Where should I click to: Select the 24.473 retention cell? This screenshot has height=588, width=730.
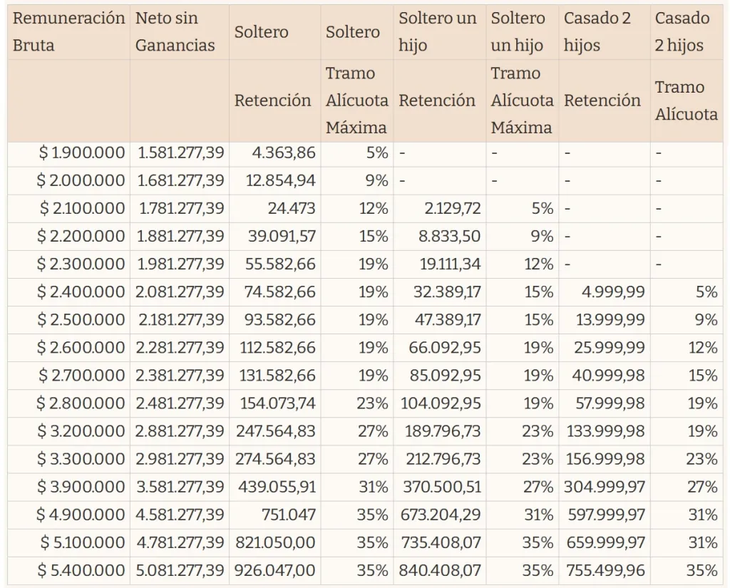(291, 209)
